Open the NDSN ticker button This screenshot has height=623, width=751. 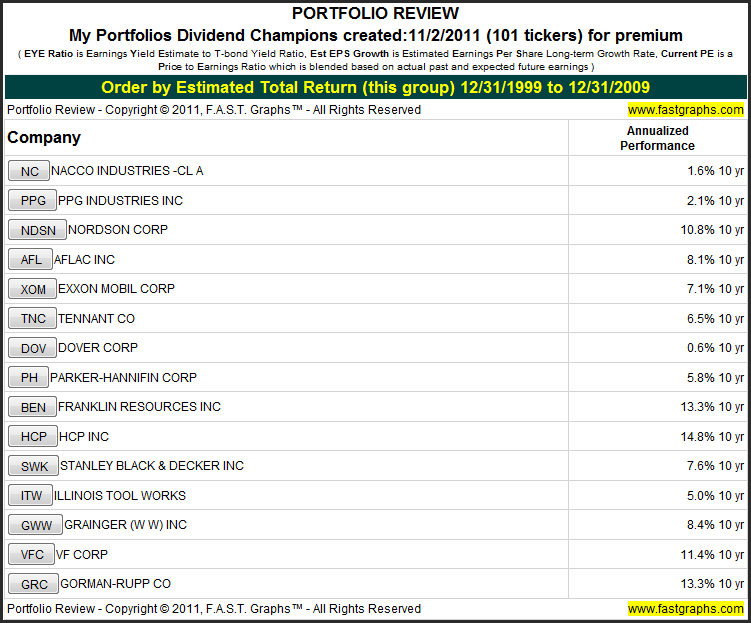(37, 230)
